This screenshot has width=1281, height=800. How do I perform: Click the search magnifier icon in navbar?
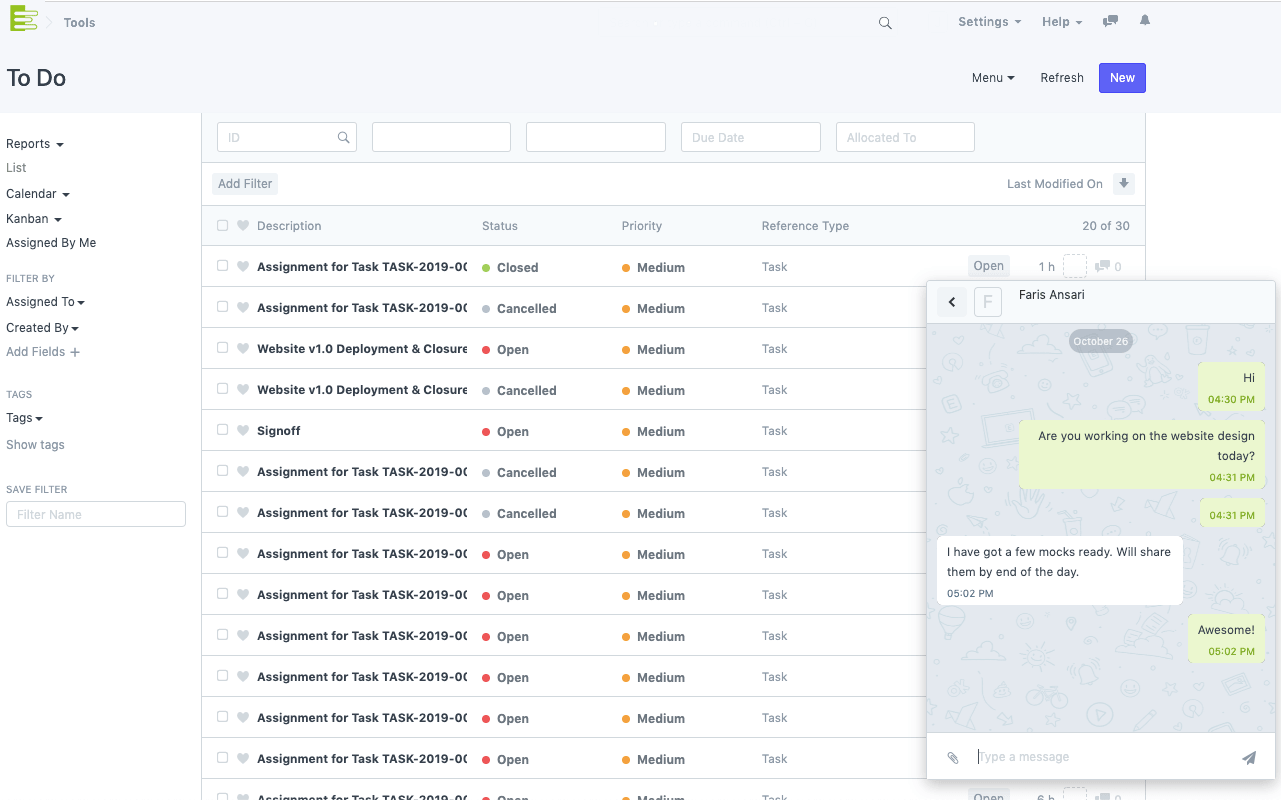[x=885, y=23]
